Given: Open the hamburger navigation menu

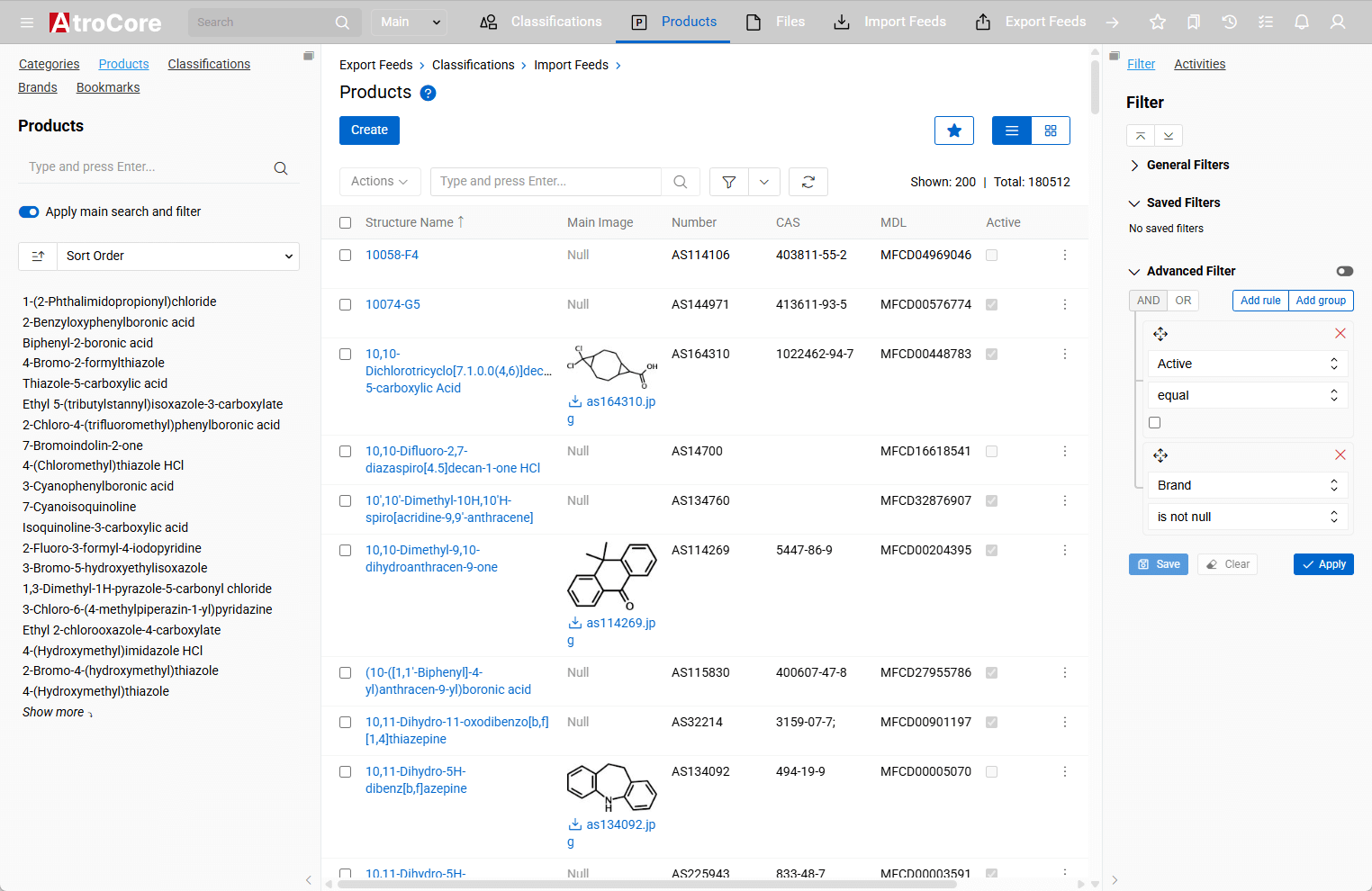Looking at the screenshot, I should click(x=27, y=22).
